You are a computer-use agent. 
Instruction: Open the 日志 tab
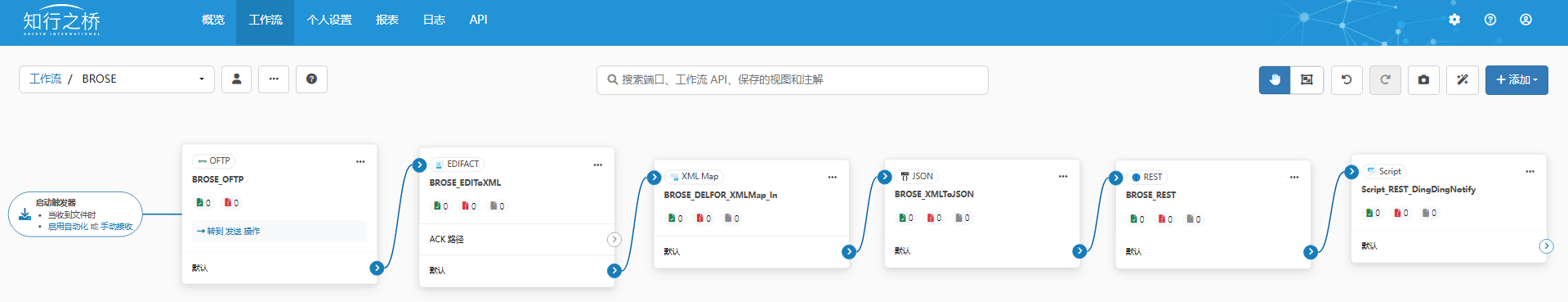434,20
